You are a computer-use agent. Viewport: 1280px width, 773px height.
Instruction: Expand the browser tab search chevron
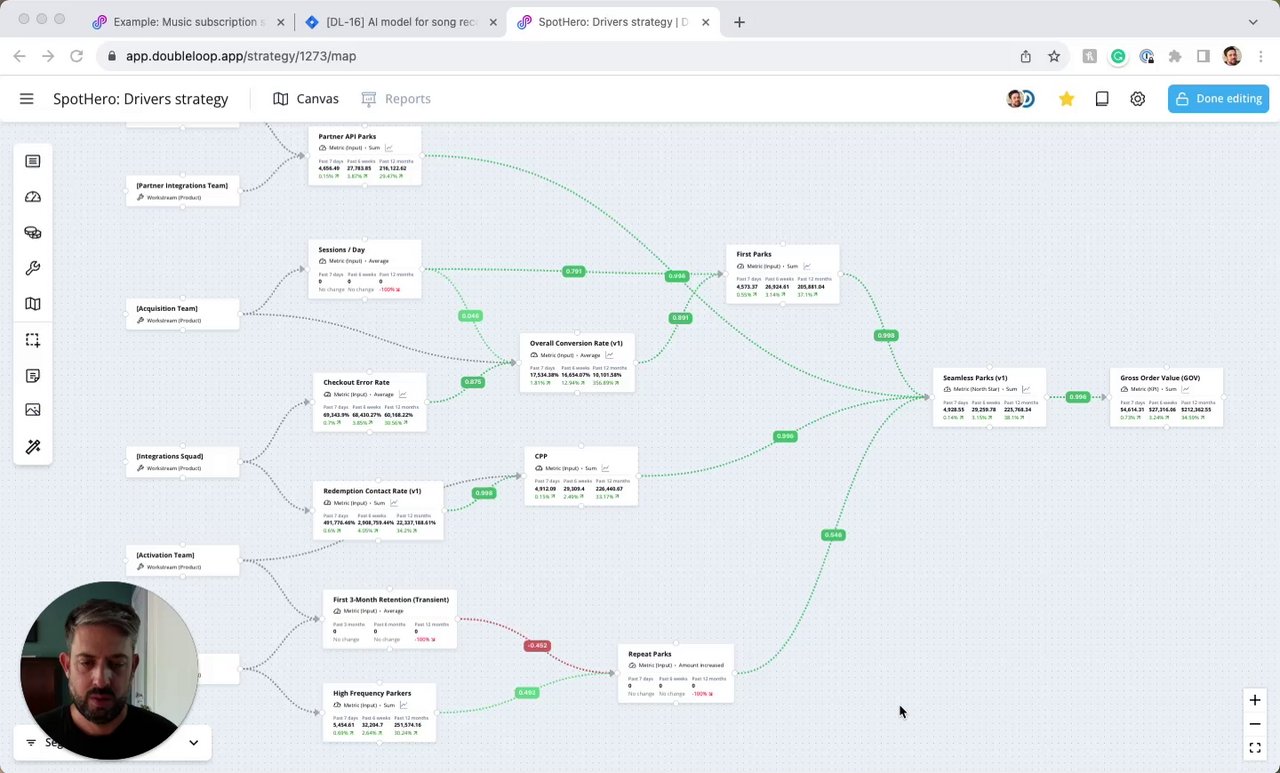(1253, 22)
